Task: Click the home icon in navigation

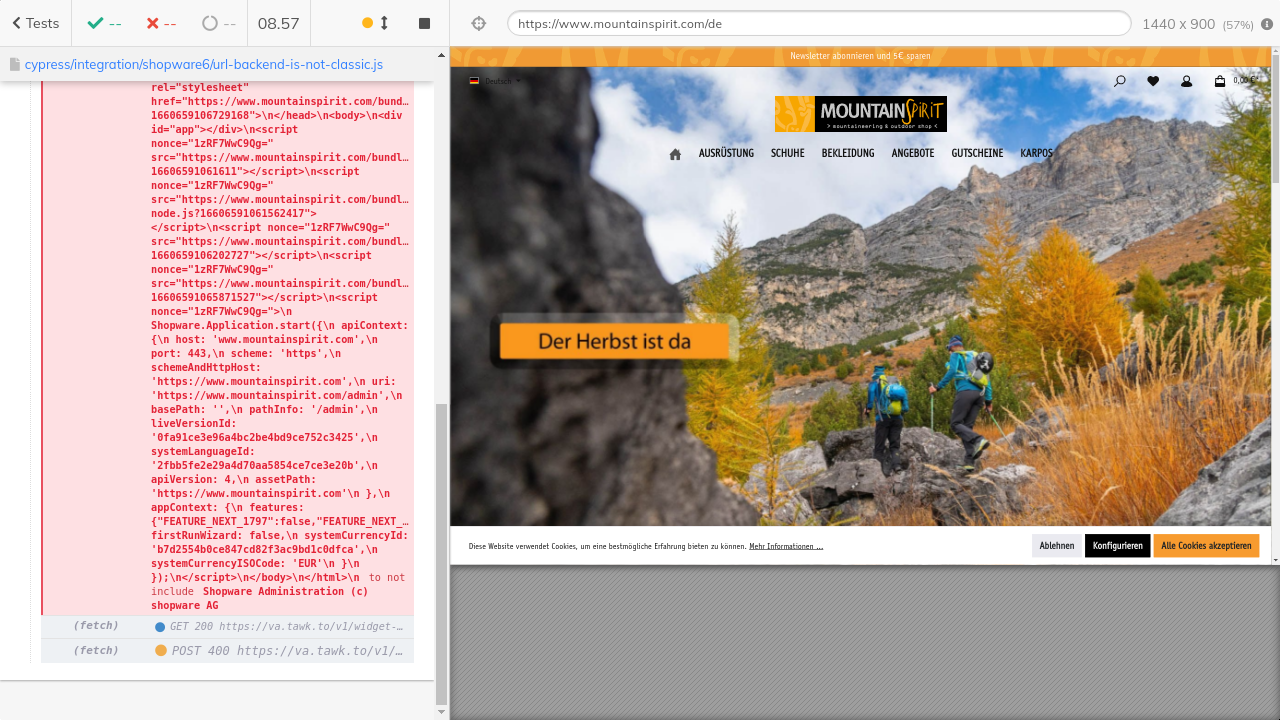Action: click(675, 154)
